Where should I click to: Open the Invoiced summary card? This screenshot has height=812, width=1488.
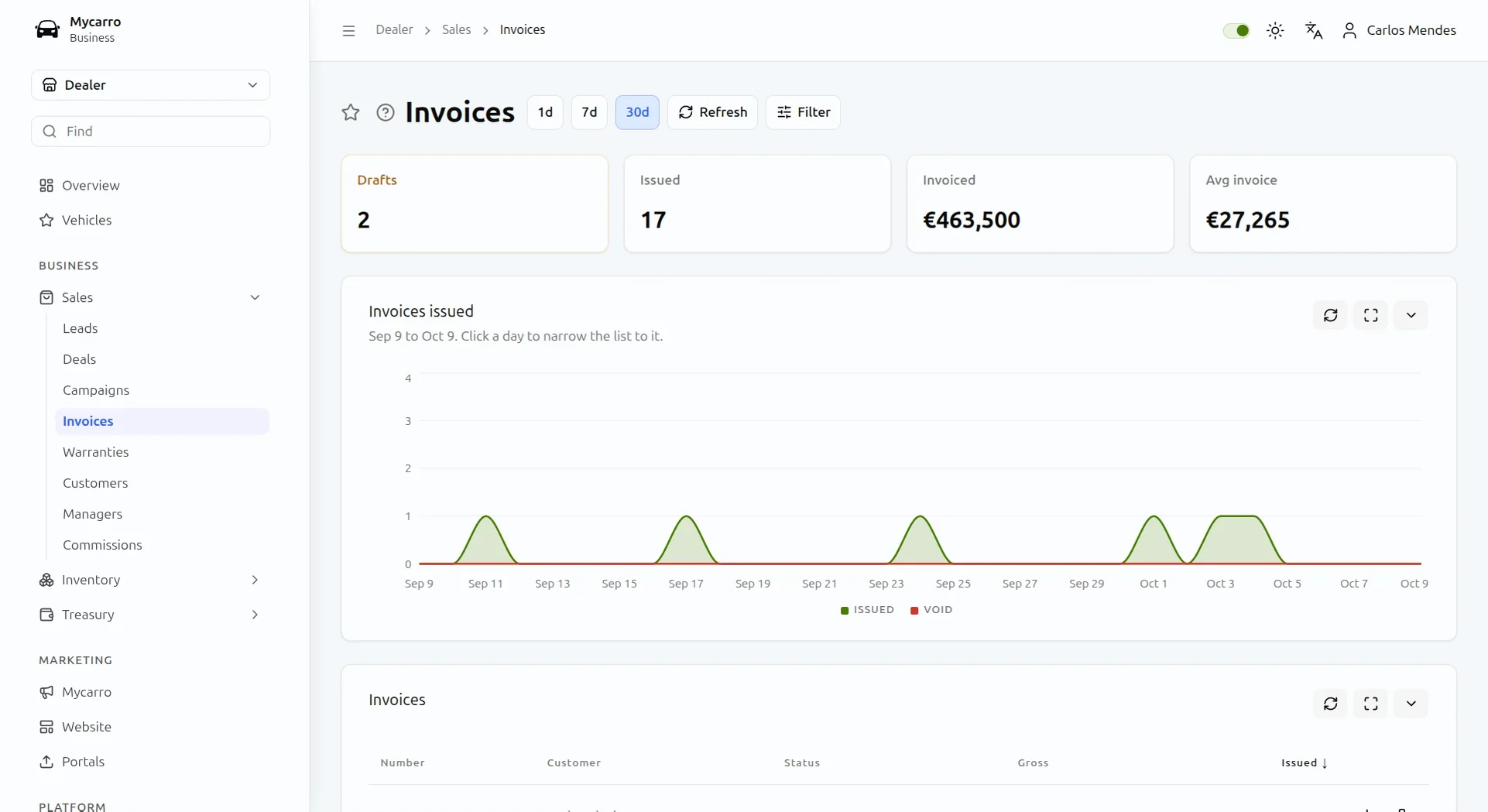1040,204
